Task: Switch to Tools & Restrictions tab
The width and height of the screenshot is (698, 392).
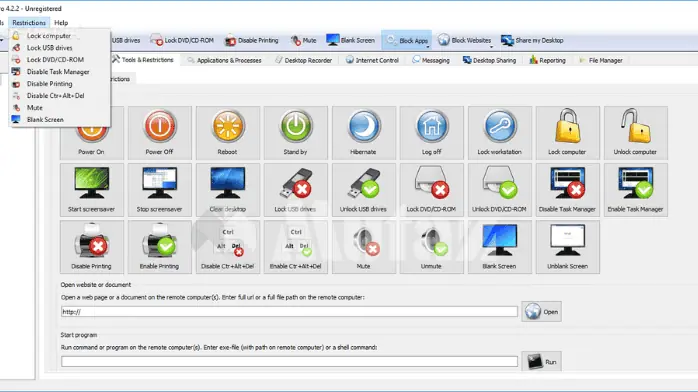Action: pyautogui.click(x=143, y=60)
